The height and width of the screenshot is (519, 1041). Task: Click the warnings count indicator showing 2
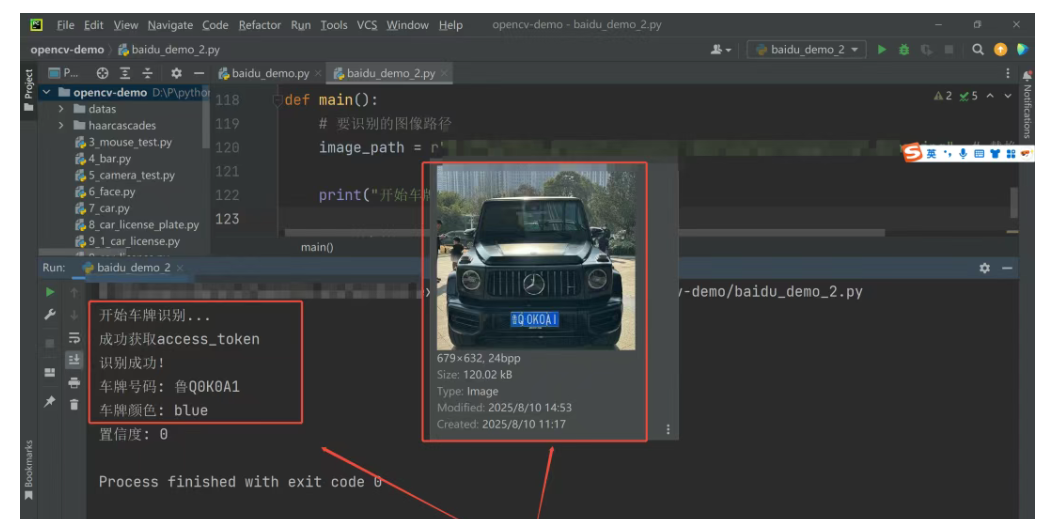click(x=943, y=96)
